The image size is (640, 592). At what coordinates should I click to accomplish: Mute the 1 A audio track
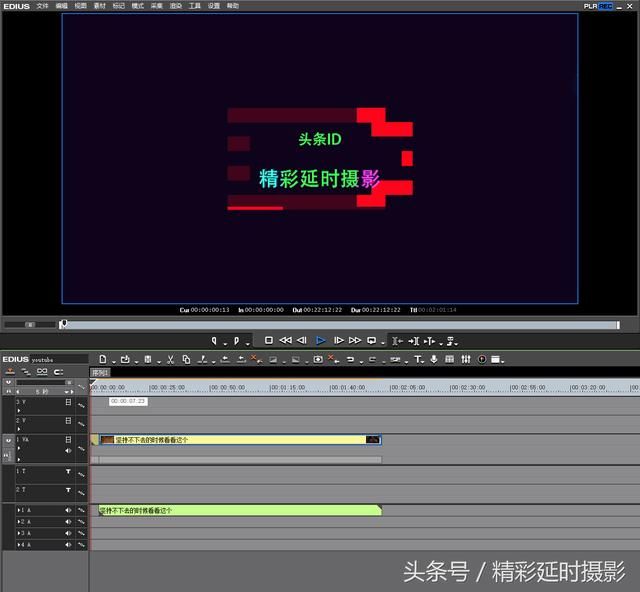point(69,510)
